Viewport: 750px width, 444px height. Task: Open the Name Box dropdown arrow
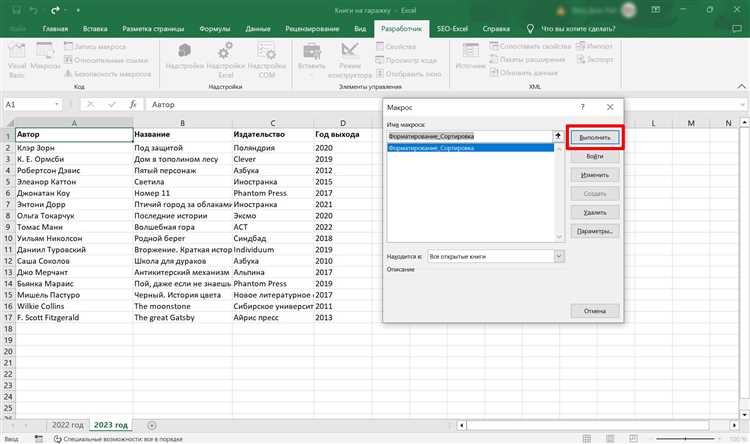pos(57,104)
